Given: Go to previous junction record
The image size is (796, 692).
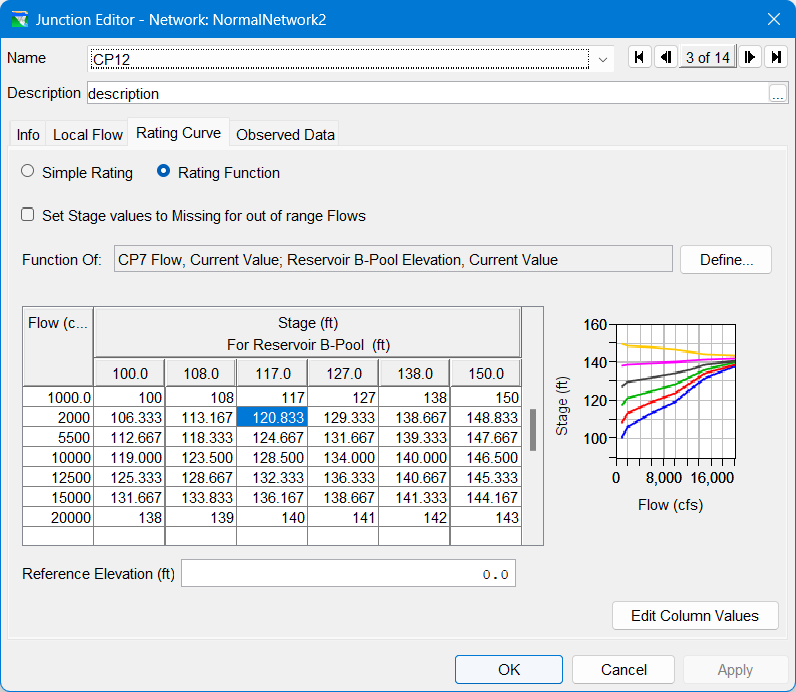Looking at the screenshot, I should (665, 58).
